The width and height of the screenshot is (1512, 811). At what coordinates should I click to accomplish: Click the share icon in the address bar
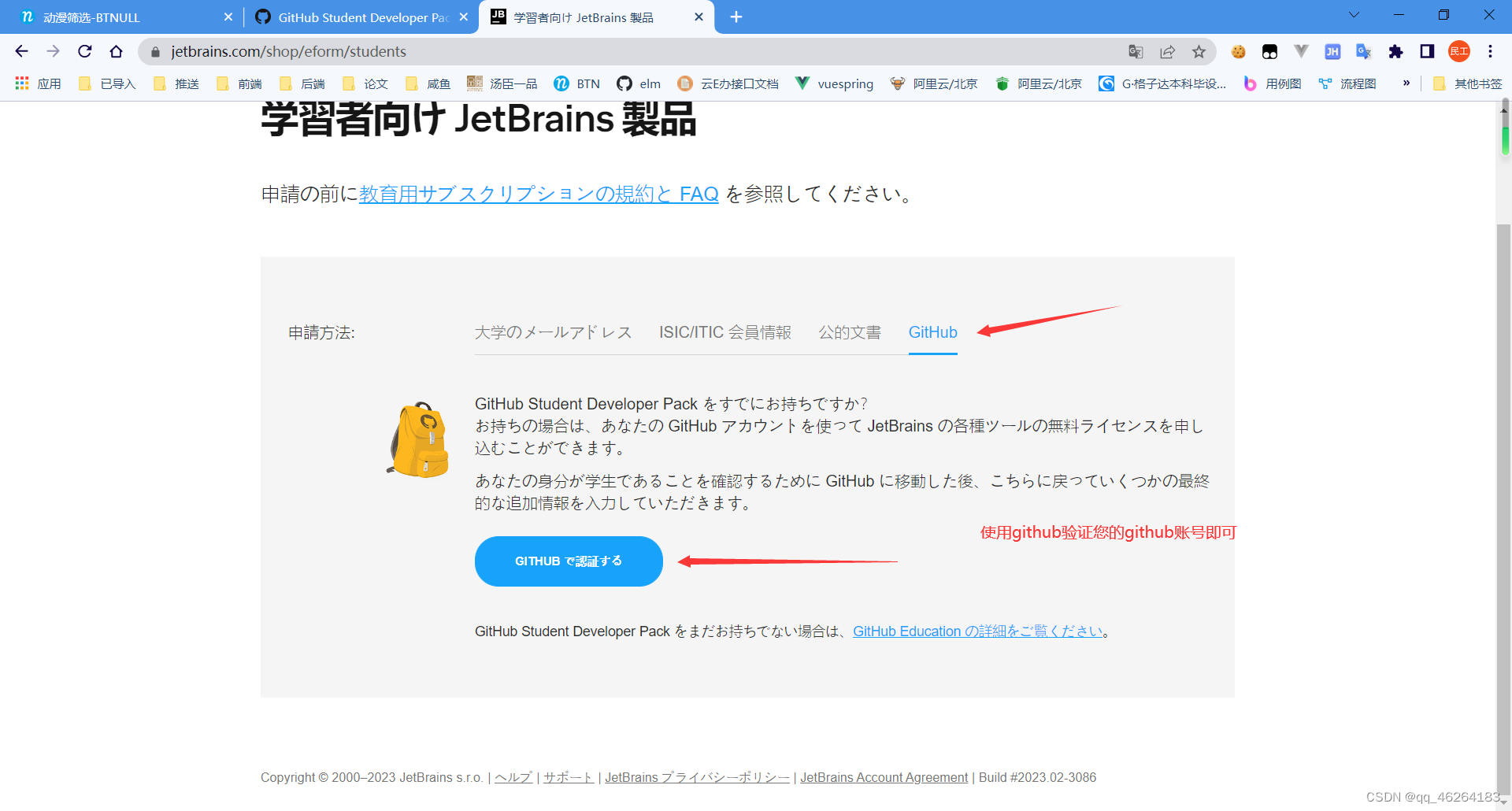pos(1167,51)
